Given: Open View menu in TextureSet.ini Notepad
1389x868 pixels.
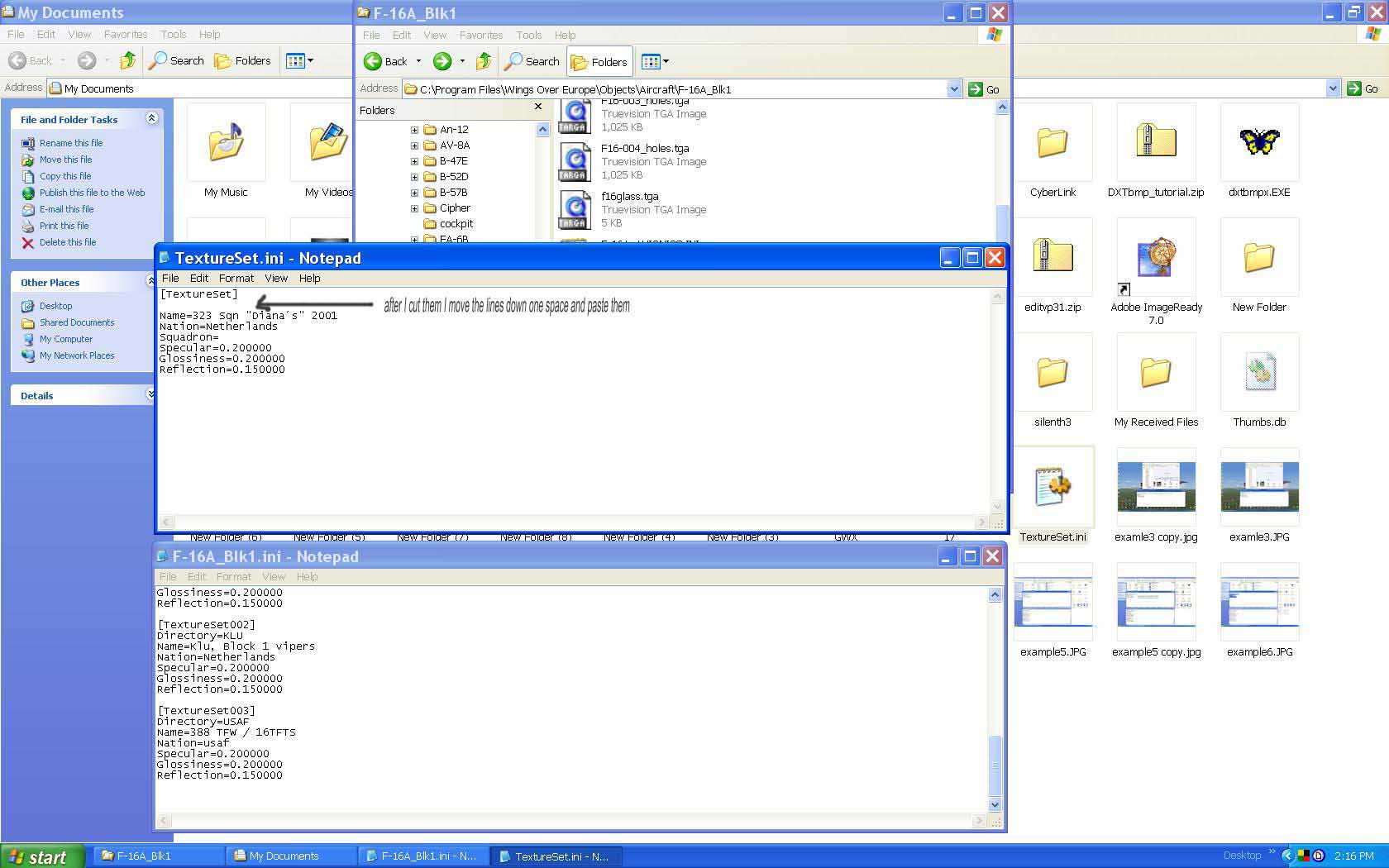Looking at the screenshot, I should [x=276, y=279].
